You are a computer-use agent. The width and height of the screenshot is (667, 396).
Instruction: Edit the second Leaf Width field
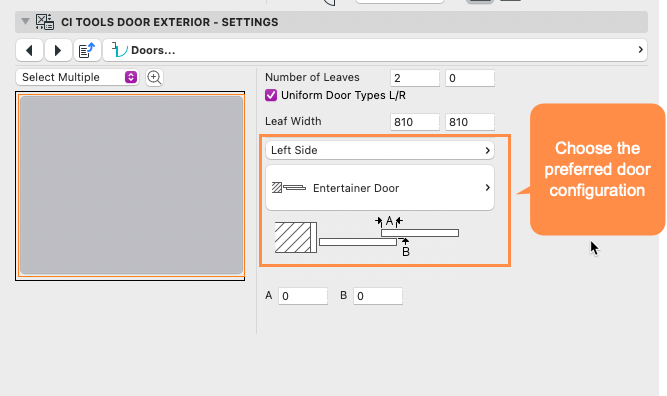click(470, 122)
